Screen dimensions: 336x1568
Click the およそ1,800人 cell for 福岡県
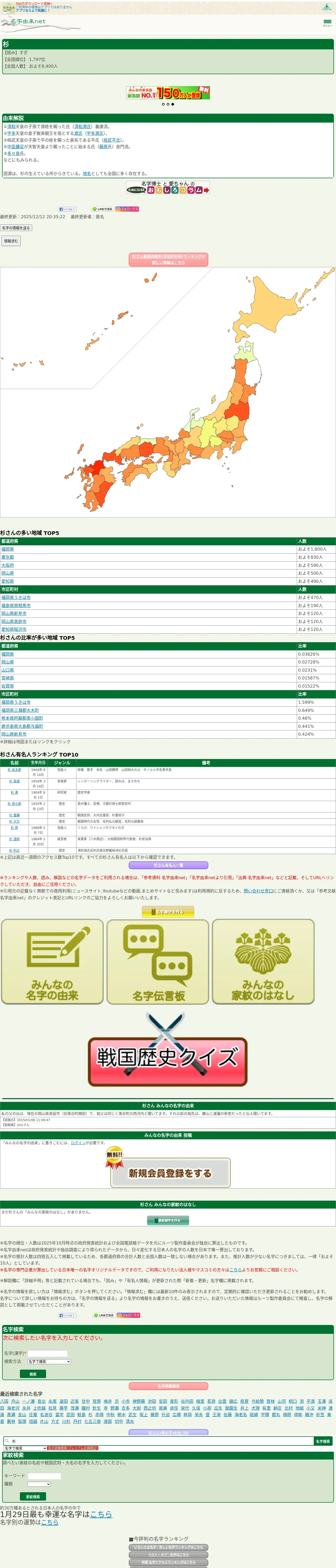316,549
